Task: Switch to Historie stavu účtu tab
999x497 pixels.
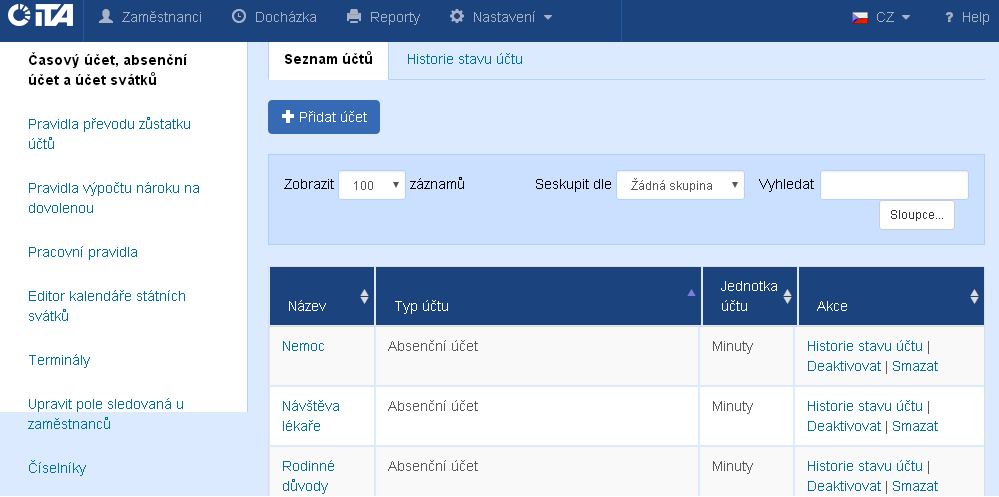Action: (x=464, y=59)
